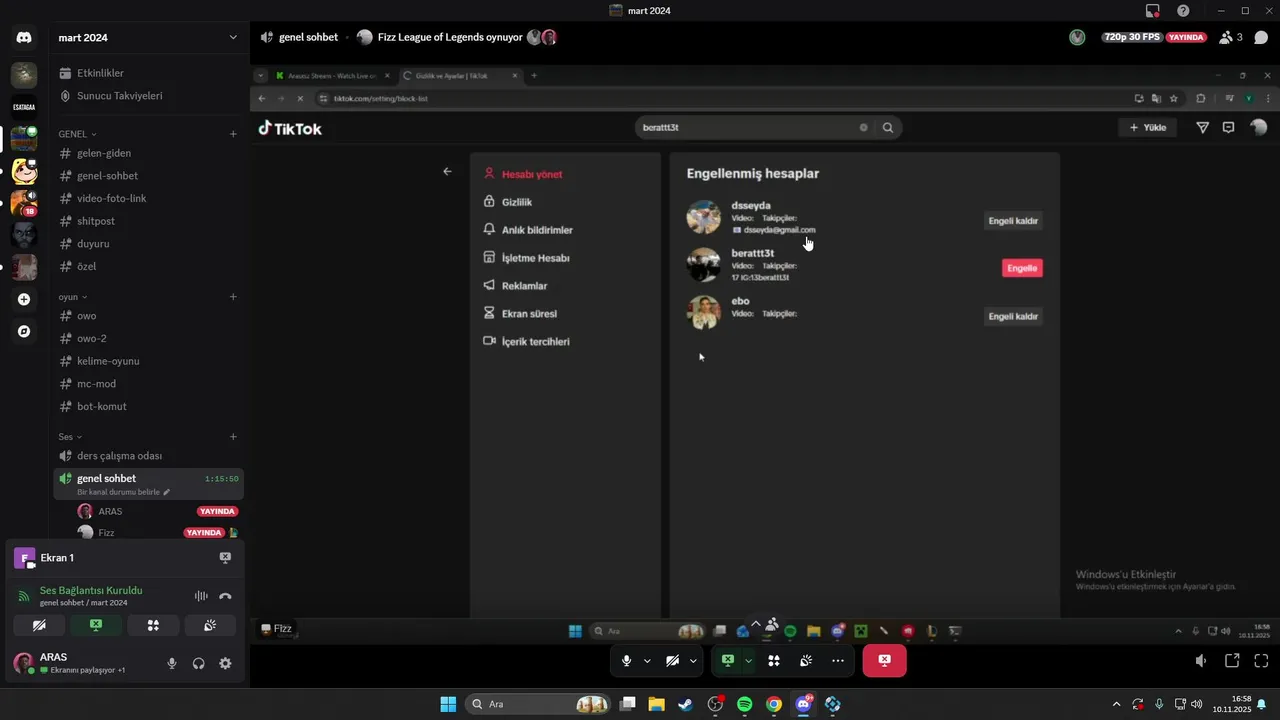This screenshot has width=1280, height=720.
Task: Disconnect from voice with the phone icon
Action: [x=225, y=596]
